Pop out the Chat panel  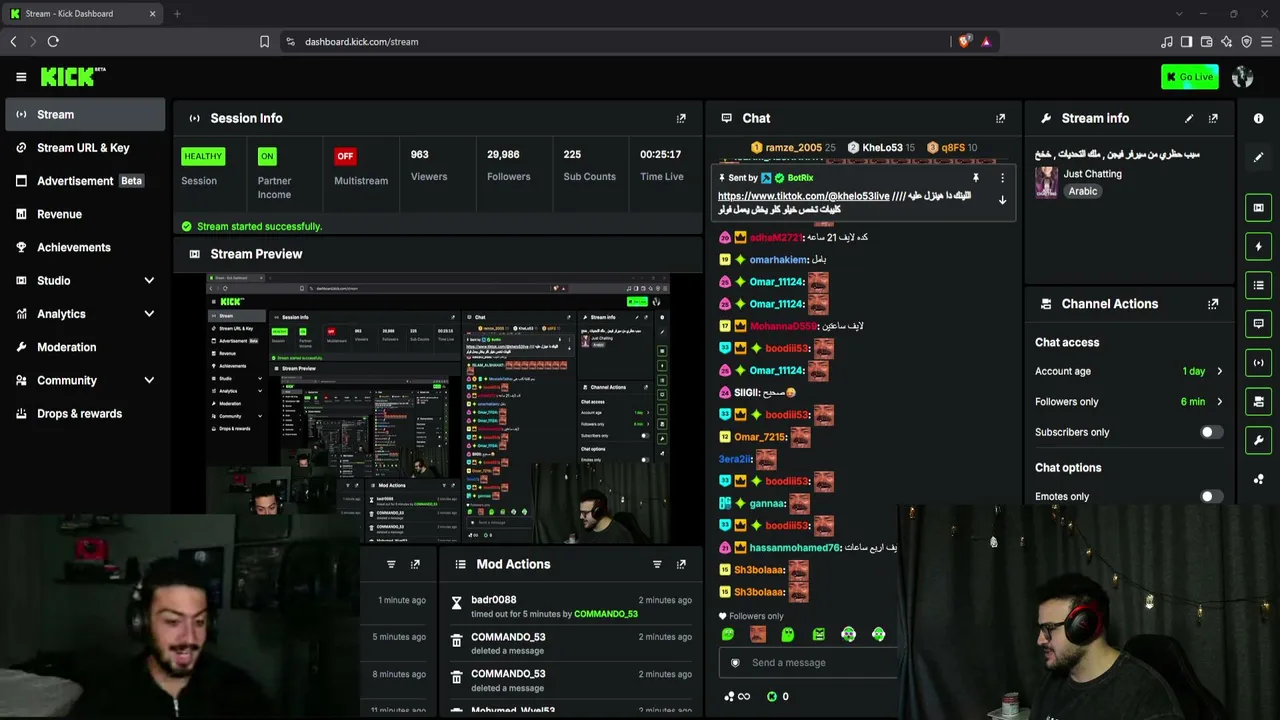1000,118
